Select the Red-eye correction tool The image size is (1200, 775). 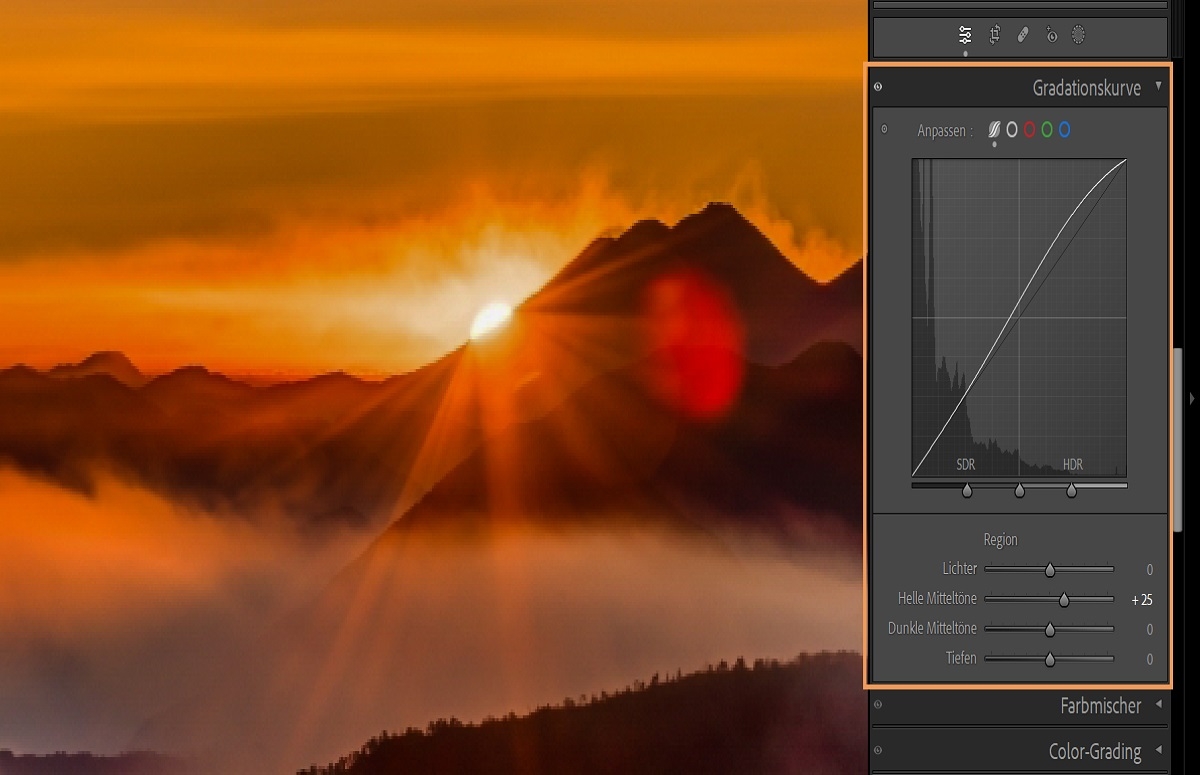1051,35
